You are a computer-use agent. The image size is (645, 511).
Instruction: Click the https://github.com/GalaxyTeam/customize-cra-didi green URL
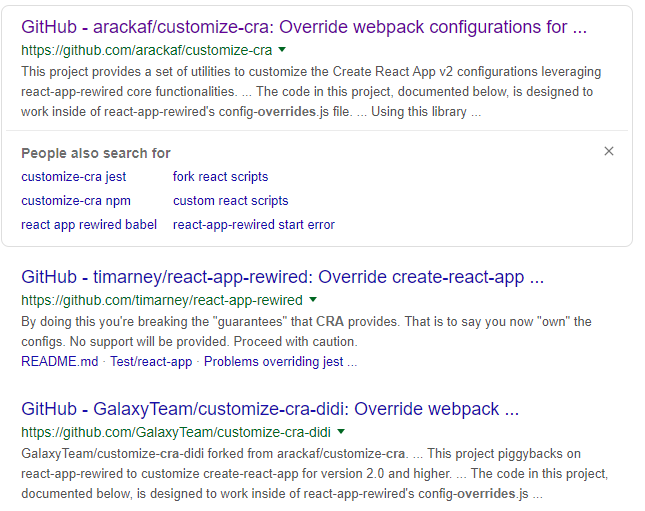[x=176, y=432]
